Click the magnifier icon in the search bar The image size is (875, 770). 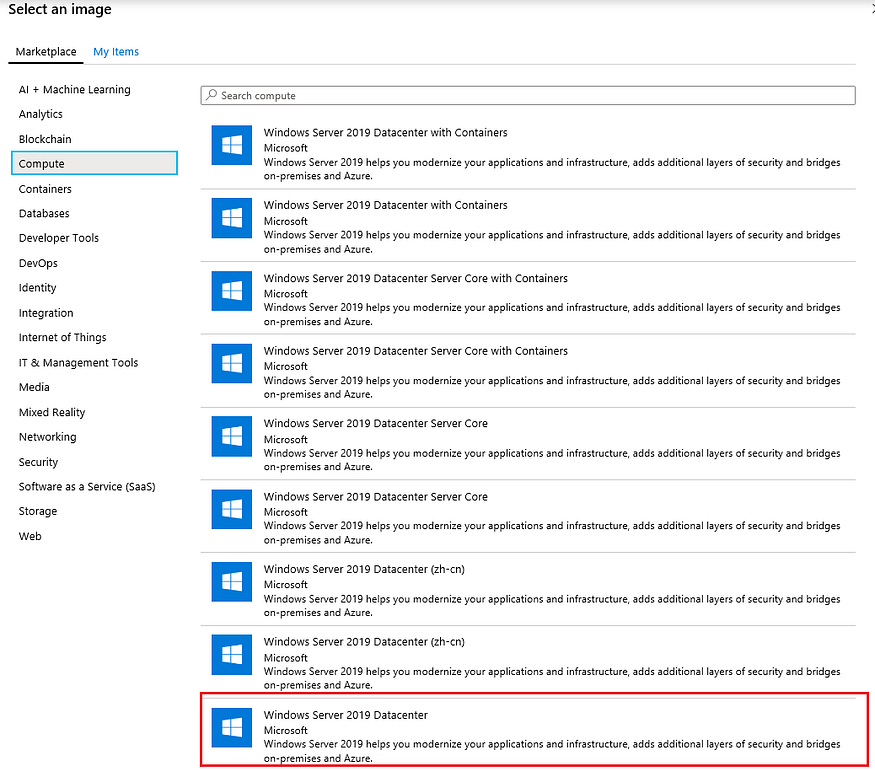[211, 95]
